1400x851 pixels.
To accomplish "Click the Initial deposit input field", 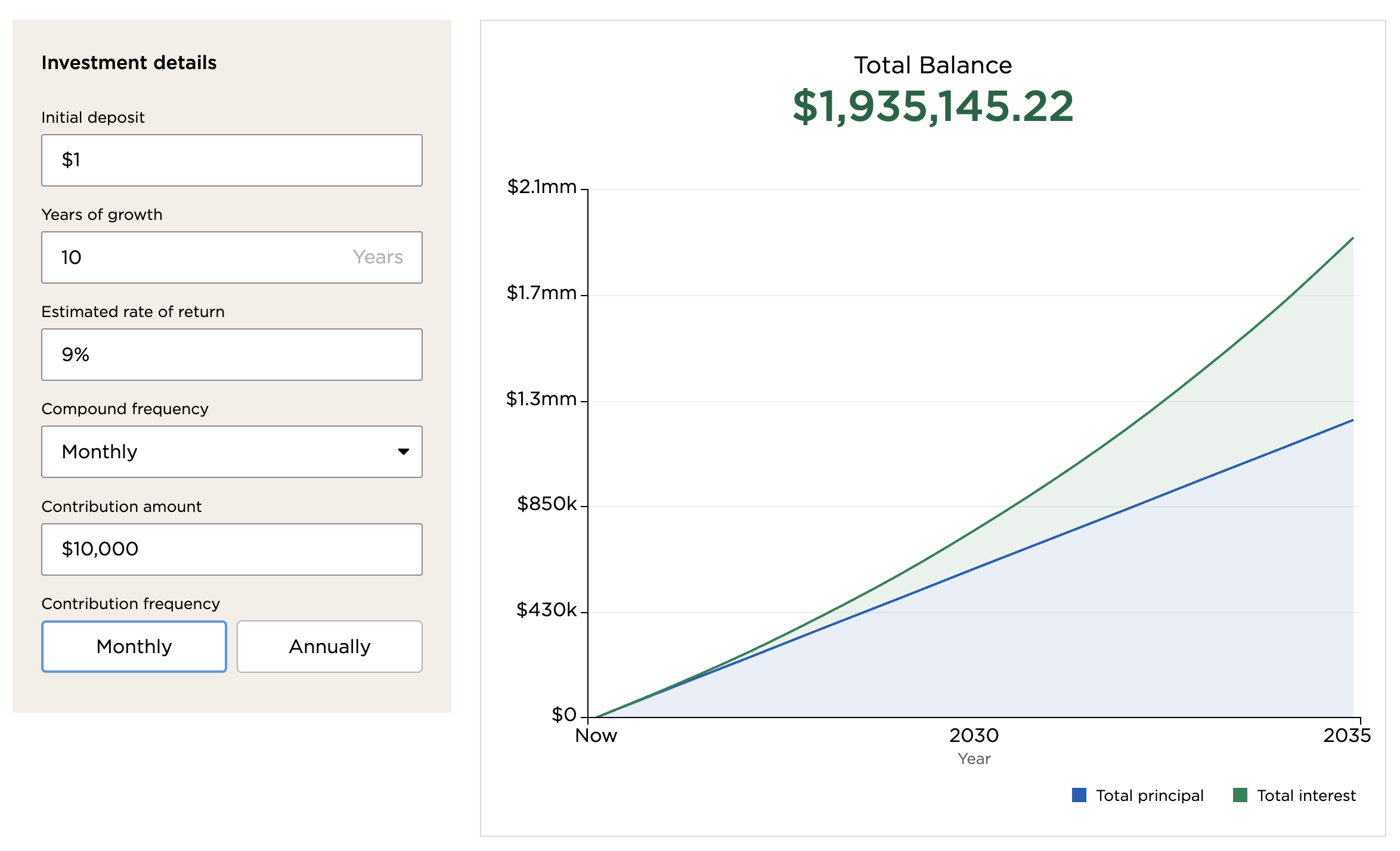I will click(231, 160).
